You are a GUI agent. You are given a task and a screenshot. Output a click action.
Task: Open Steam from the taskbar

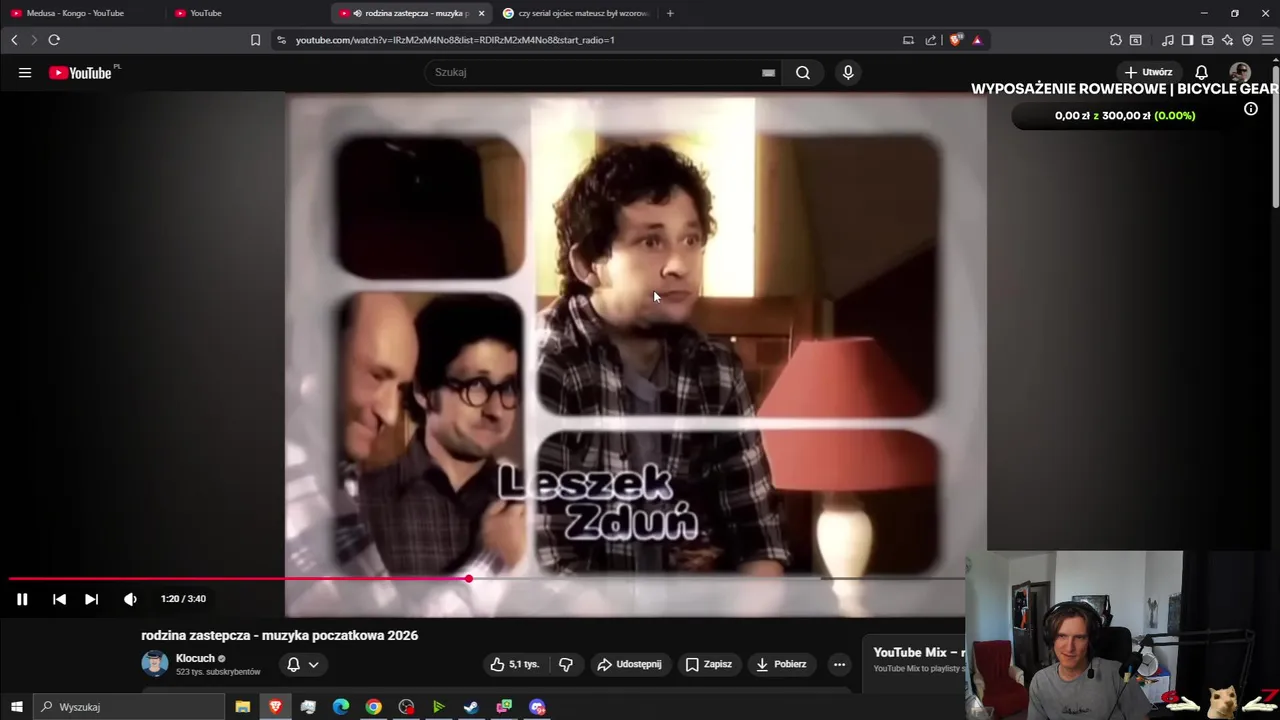(x=471, y=707)
